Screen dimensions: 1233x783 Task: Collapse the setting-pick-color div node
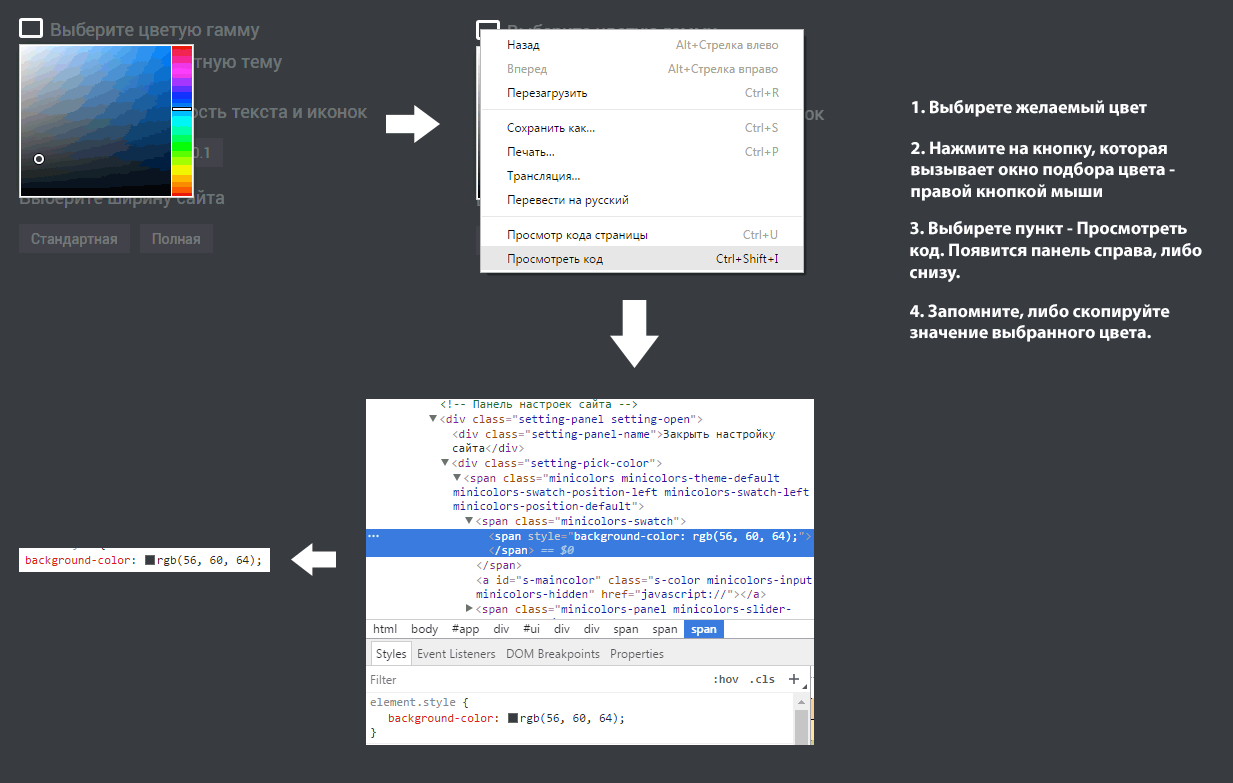445,464
